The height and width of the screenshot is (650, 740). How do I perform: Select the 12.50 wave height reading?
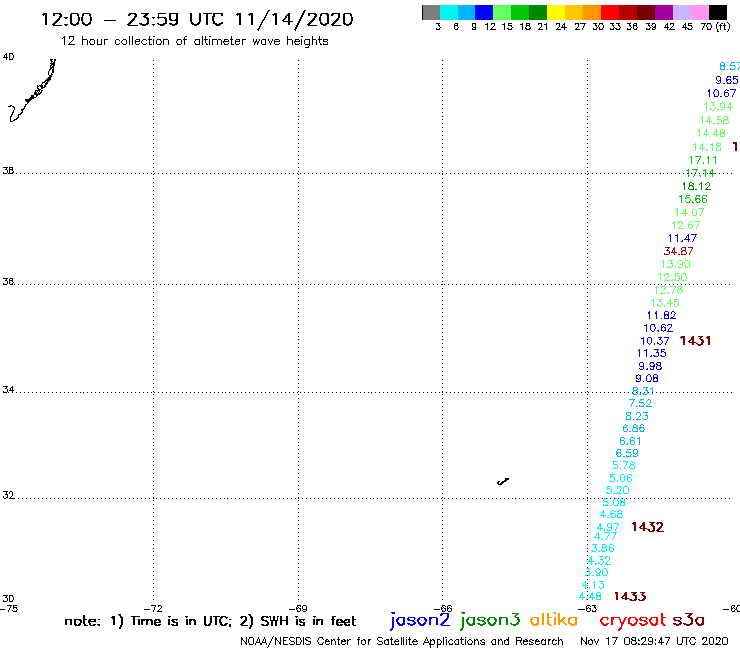(672, 277)
